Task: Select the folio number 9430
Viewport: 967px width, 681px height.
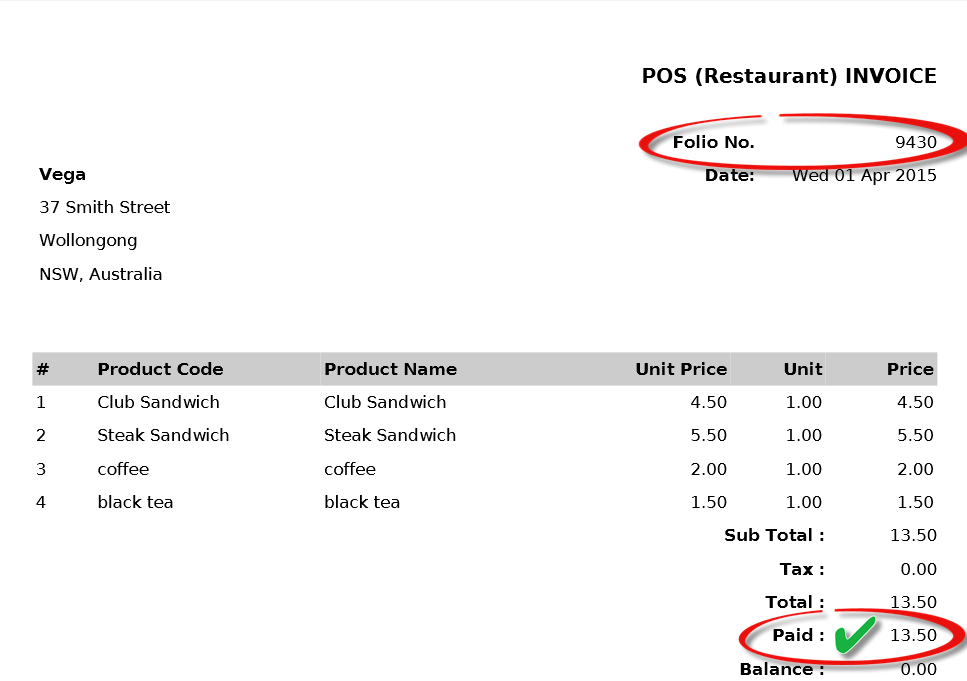Action: 915,142
